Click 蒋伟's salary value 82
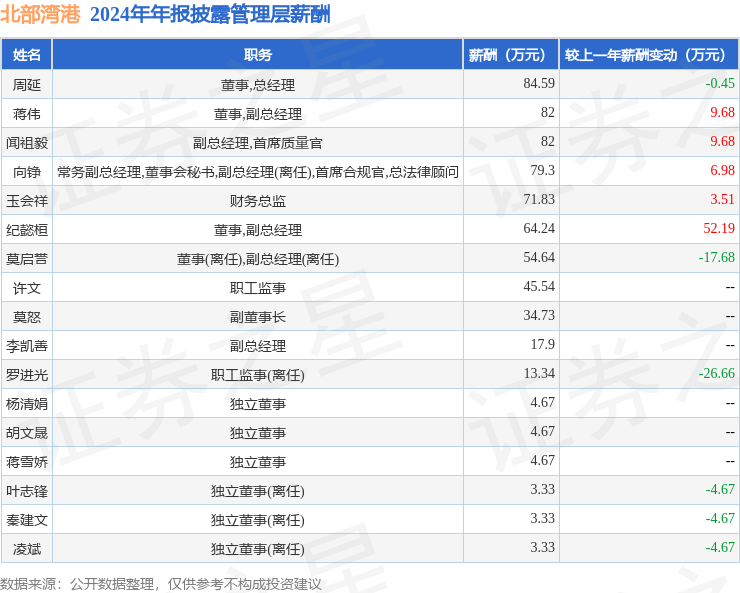This screenshot has width=740, height=593. coord(547,112)
